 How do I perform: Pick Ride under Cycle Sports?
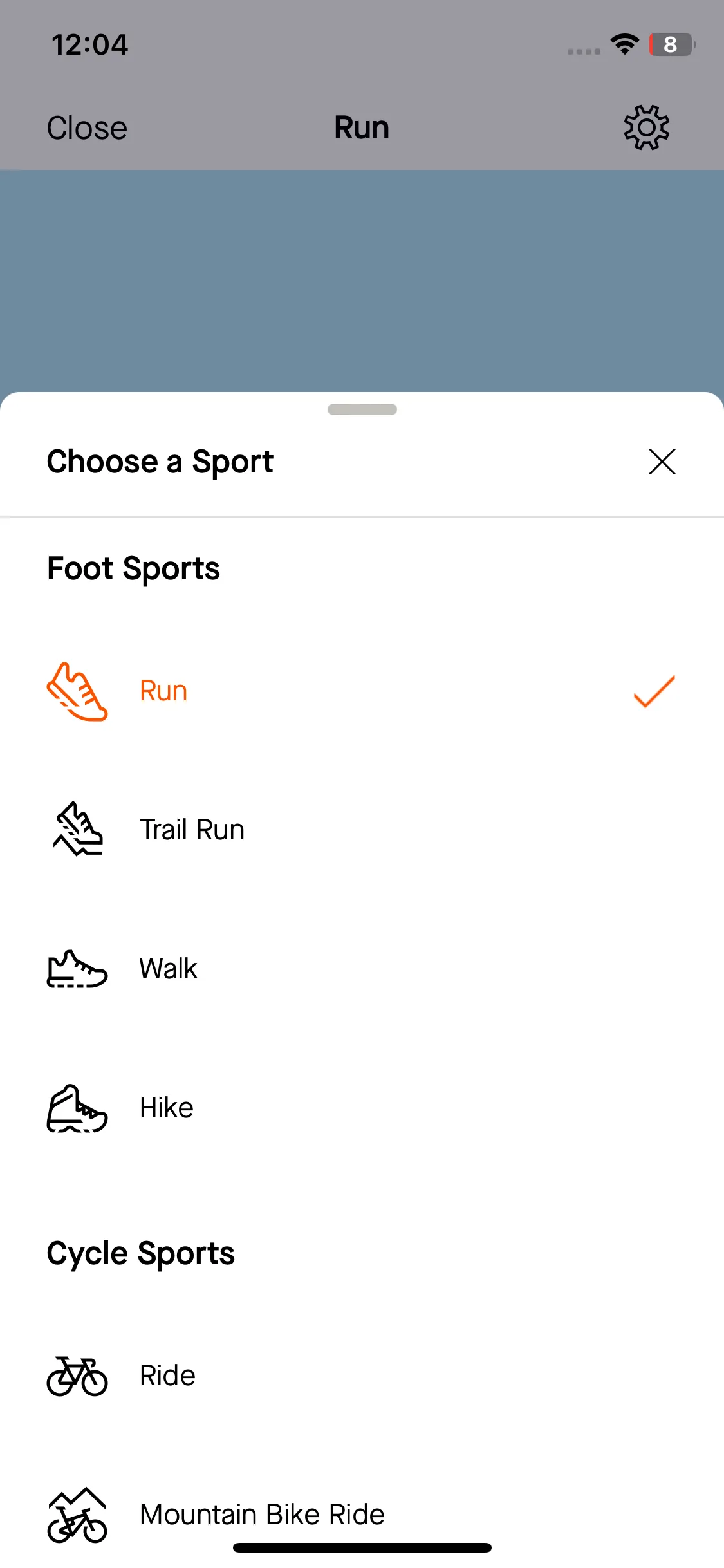coord(362,1376)
